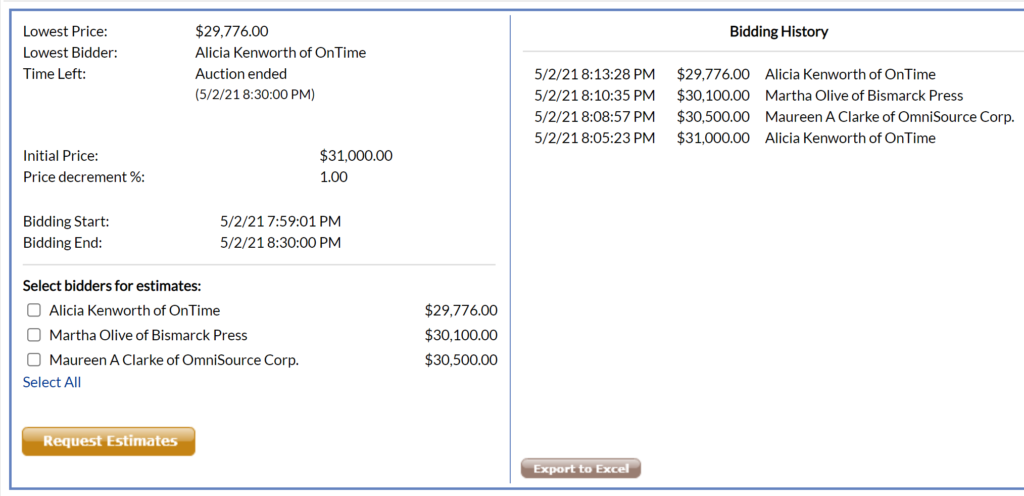Enable the Maureen A Clarke of OmniSource checkbox
The width and height of the screenshot is (1024, 496).
click(x=34, y=360)
